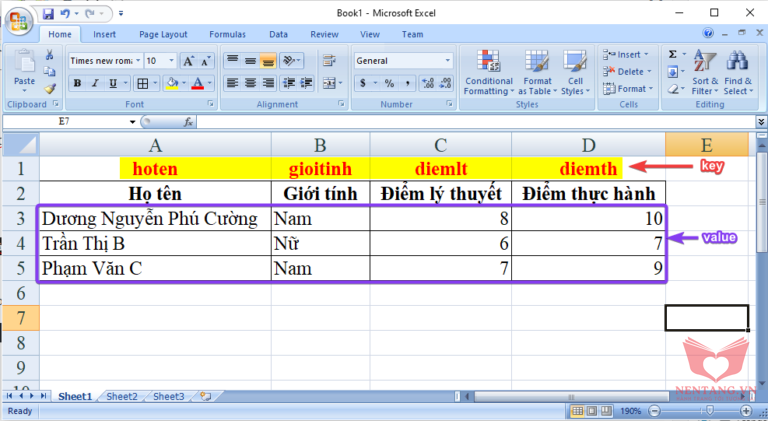Select cell A3 with Dương Nguyễn Phú Cường
The height and width of the screenshot is (421, 768).
[x=154, y=217]
